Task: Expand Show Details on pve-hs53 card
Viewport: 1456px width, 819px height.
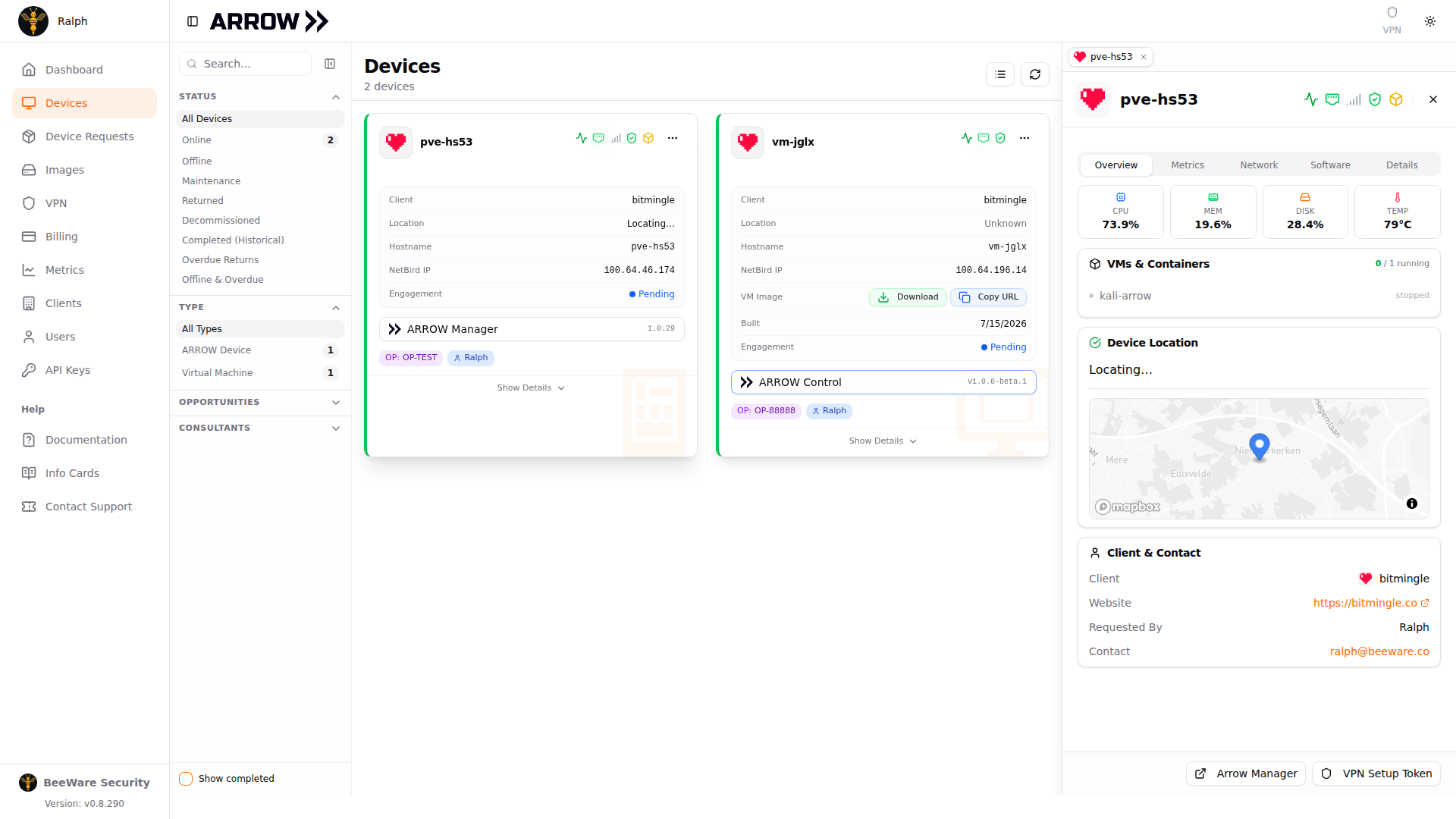Action: (531, 388)
